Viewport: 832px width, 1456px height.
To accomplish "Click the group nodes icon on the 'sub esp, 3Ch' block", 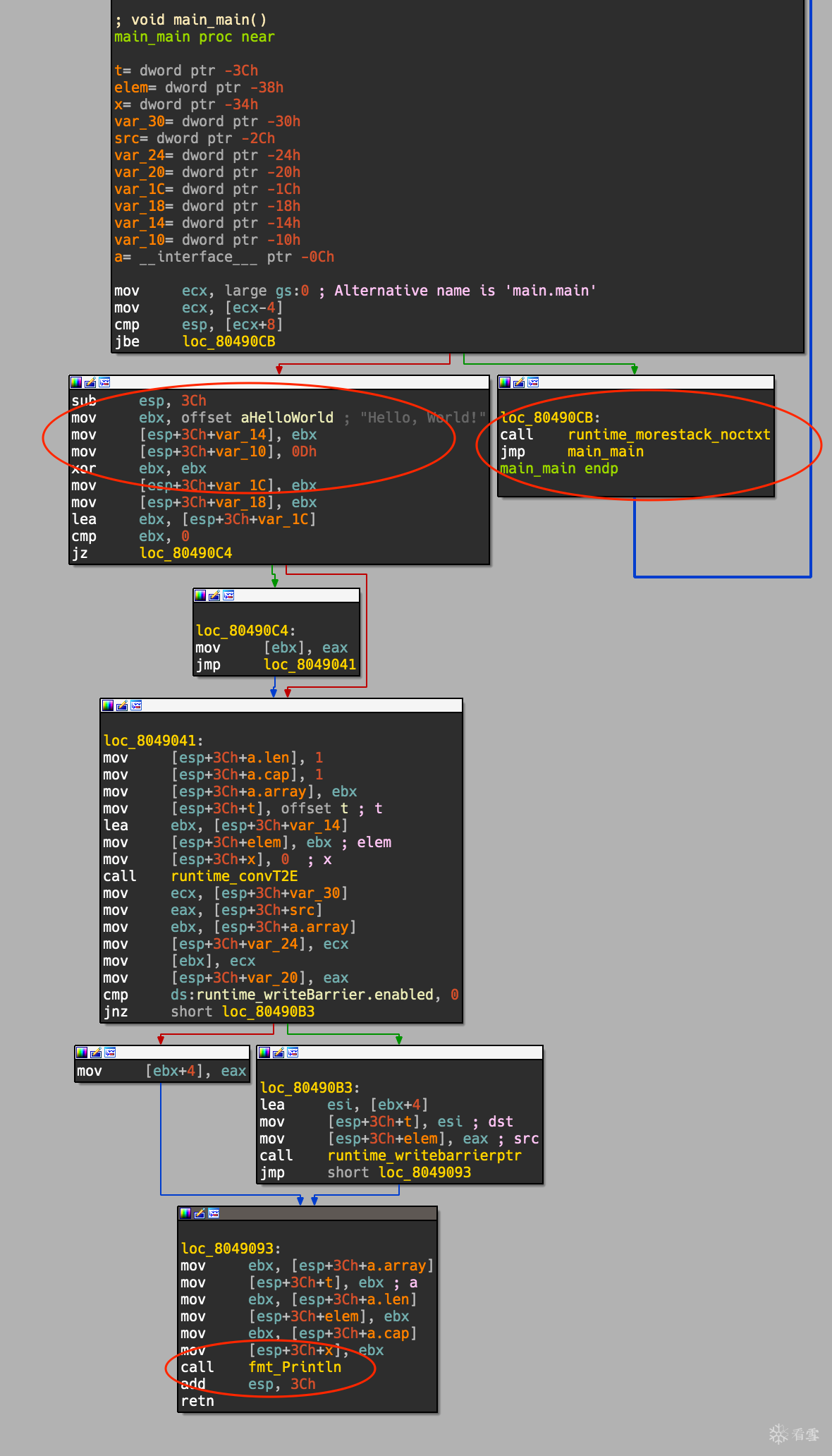I will point(104,382).
